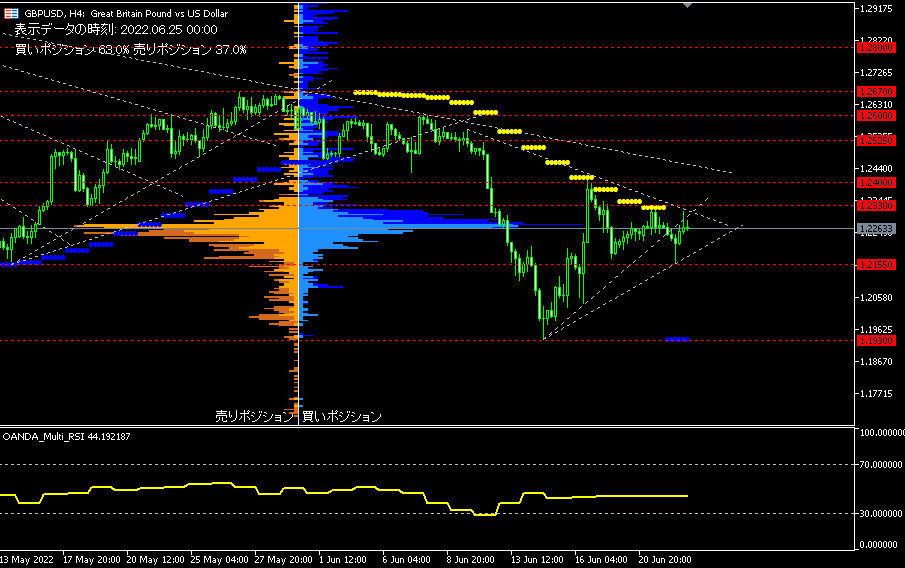The height and width of the screenshot is (568, 905).
Task: Click the '20 Jun 20:00' time axis label
Action: [665, 559]
